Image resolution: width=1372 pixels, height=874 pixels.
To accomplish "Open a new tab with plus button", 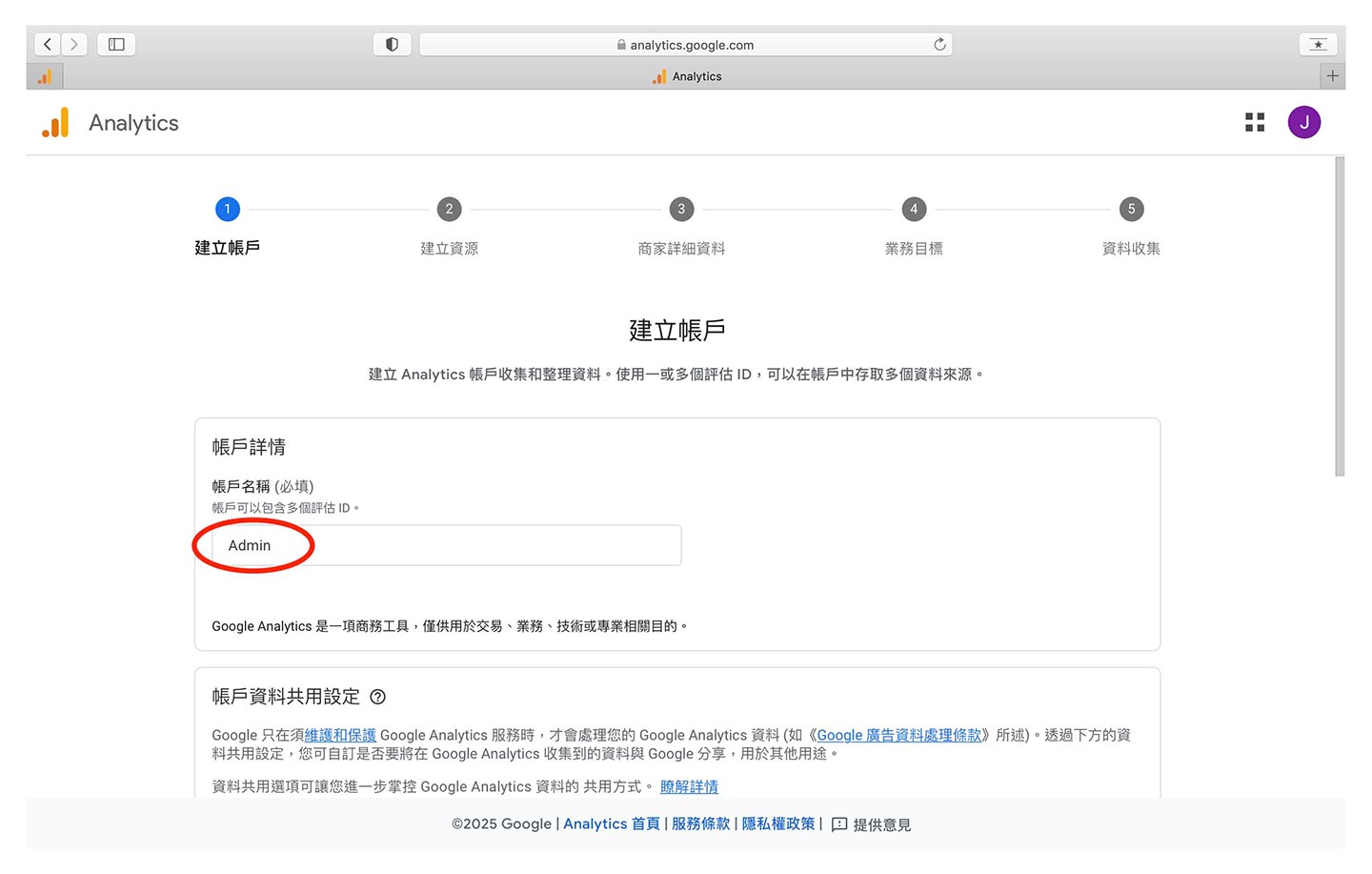I will click(1332, 76).
